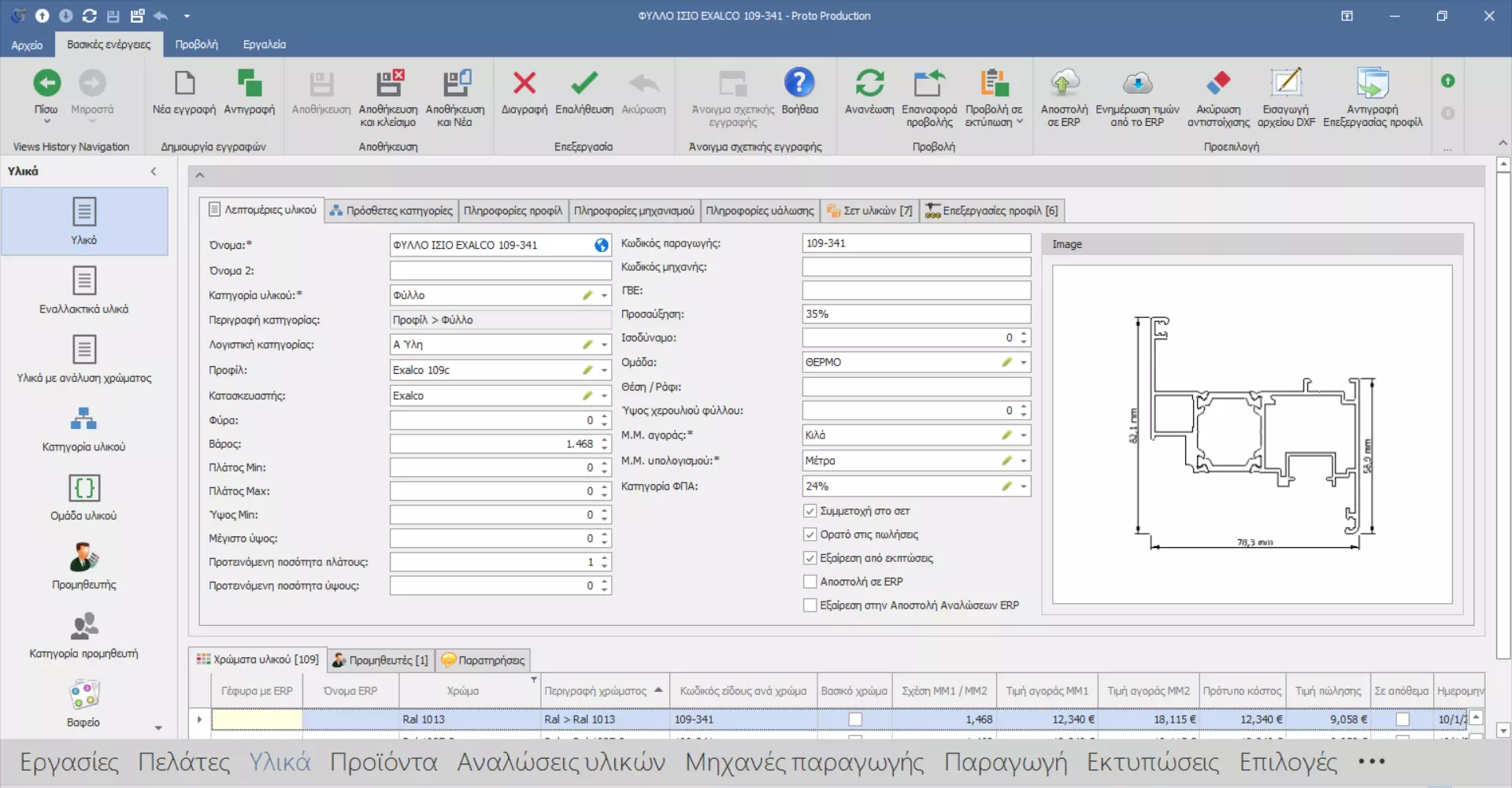Go to Προϊόντα in bottom navigation
Viewport: 1512px width, 788px height.
click(384, 762)
